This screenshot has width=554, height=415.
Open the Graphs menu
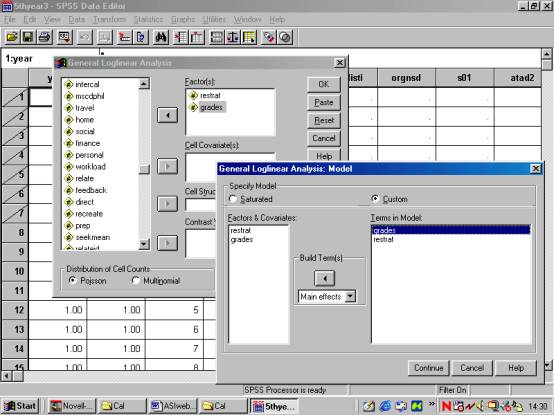point(183,19)
